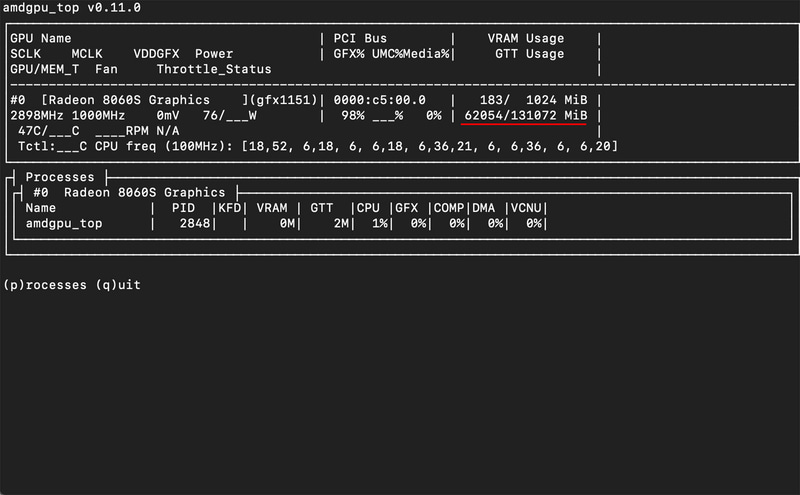The height and width of the screenshot is (495, 800).
Task: Click the GTT column header in Processes
Action: (x=322, y=208)
